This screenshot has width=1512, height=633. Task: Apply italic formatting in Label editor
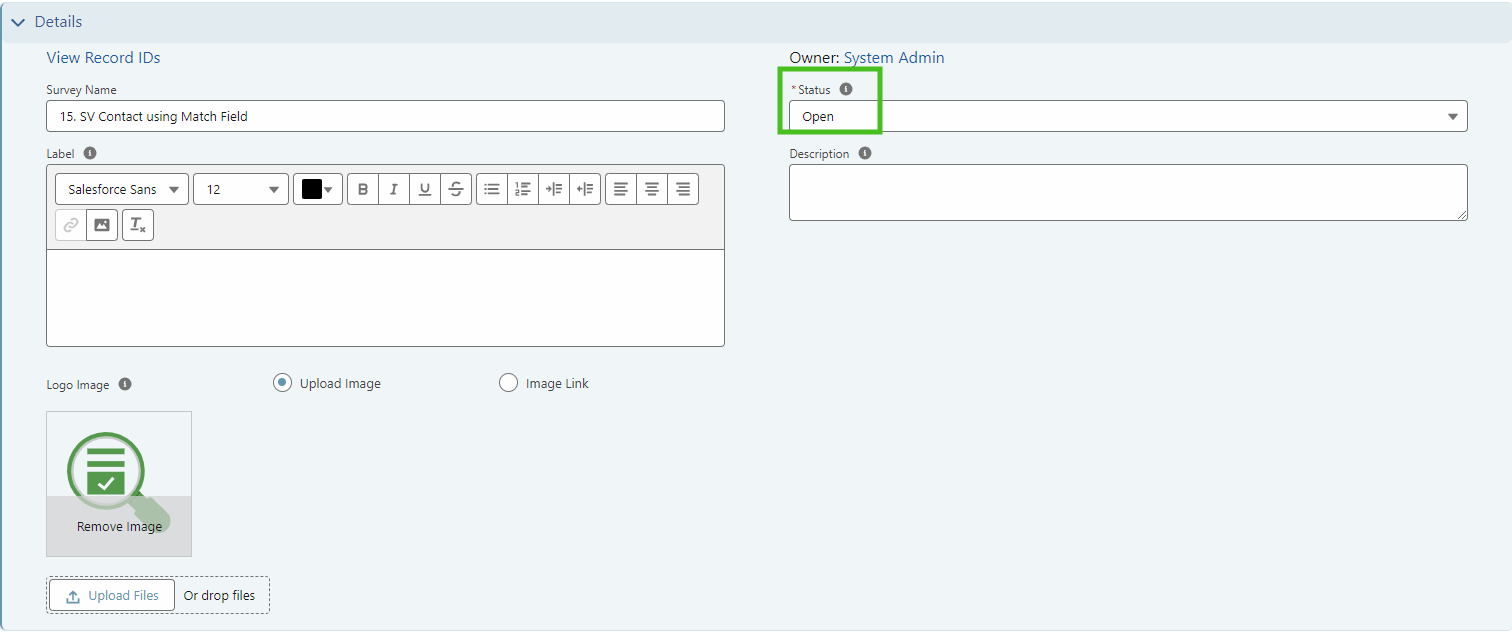[394, 189]
